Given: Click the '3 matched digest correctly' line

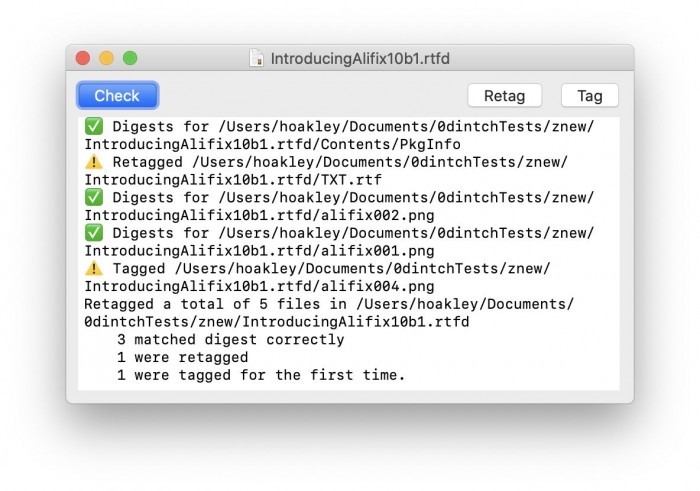Looking at the screenshot, I should click(230, 340).
